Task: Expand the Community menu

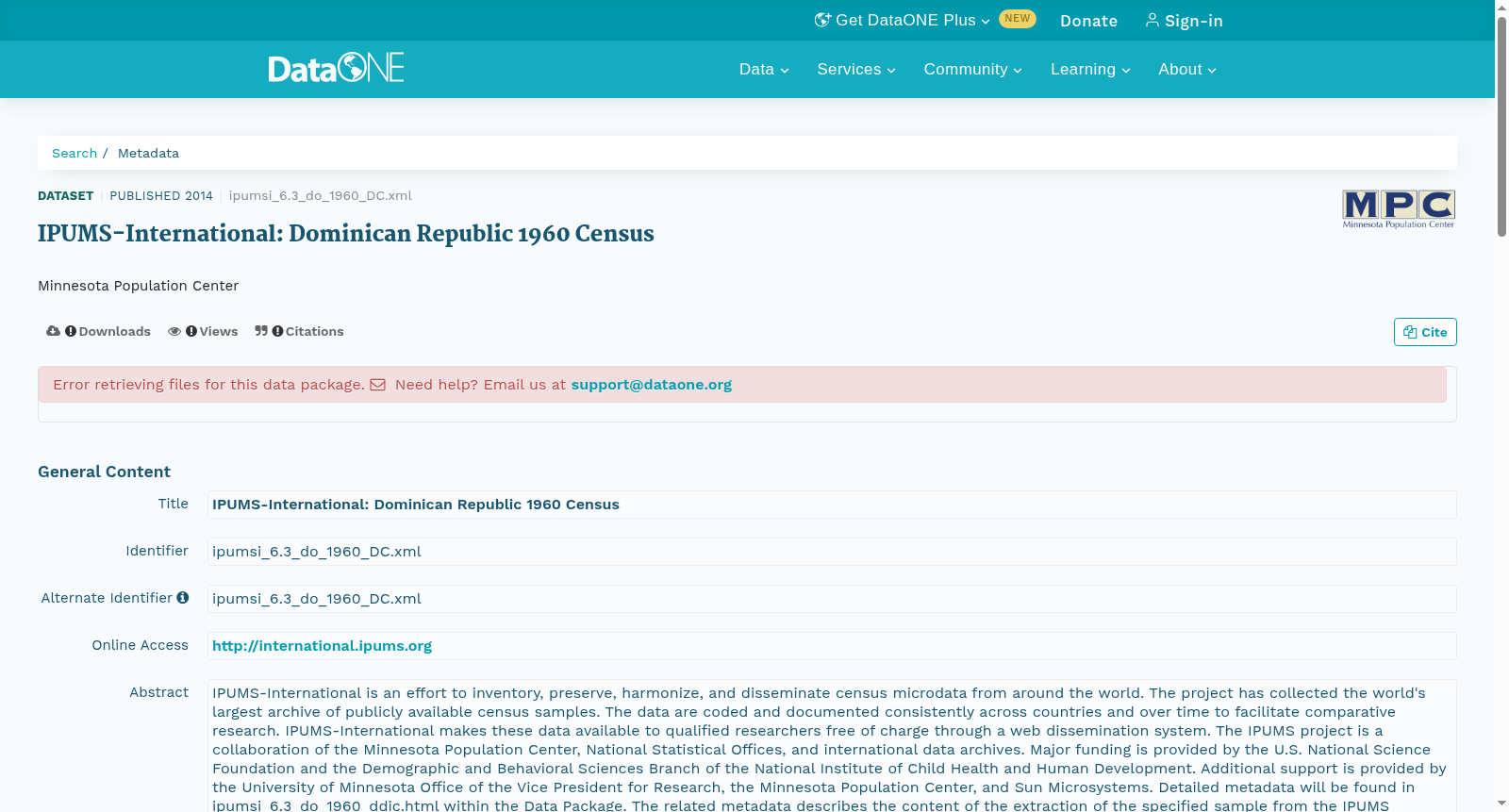Action: 972,69
